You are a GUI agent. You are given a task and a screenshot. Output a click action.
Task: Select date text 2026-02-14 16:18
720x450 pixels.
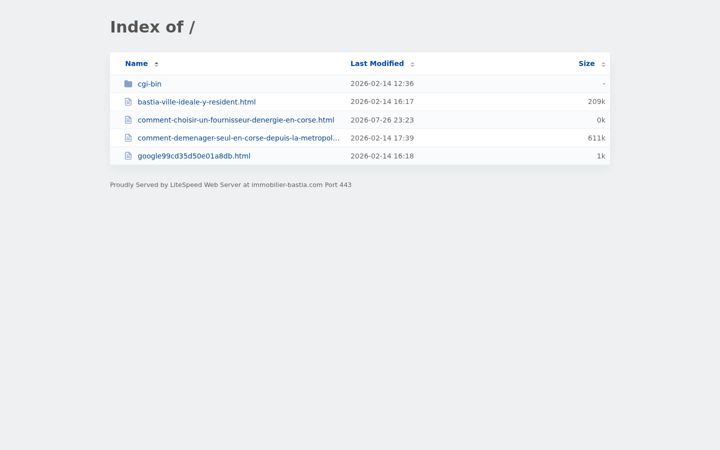click(x=382, y=156)
